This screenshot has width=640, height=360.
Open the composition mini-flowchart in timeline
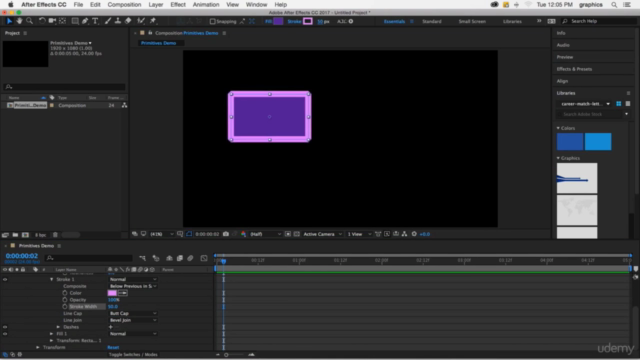(142, 258)
